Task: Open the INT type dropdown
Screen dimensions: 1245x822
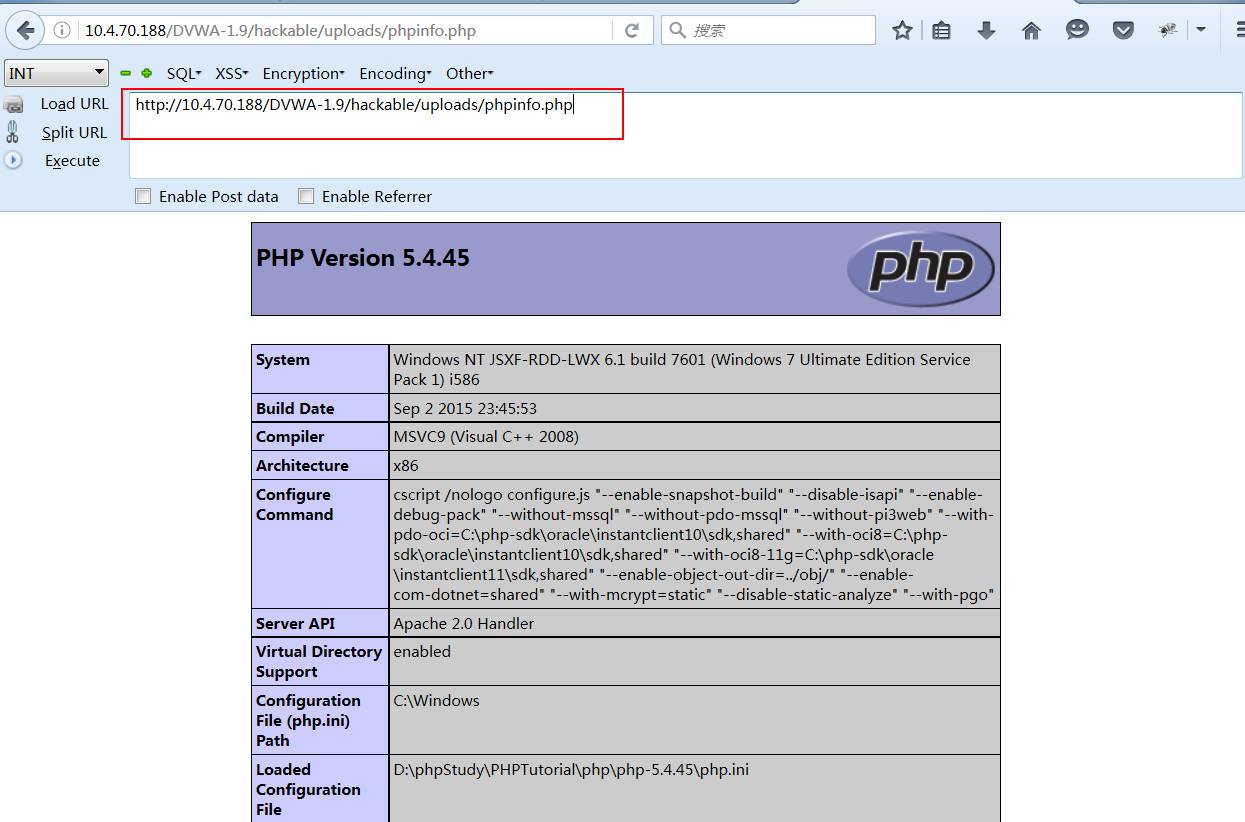Action: pos(57,73)
